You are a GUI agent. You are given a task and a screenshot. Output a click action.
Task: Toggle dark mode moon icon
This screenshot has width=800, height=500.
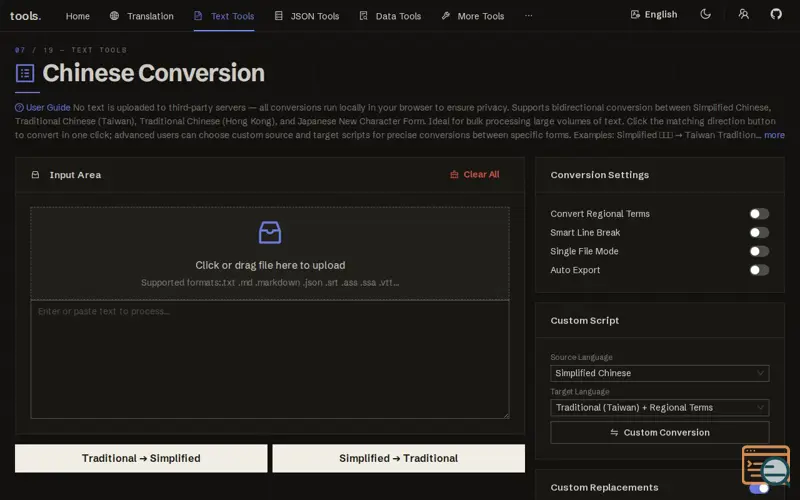pos(706,14)
